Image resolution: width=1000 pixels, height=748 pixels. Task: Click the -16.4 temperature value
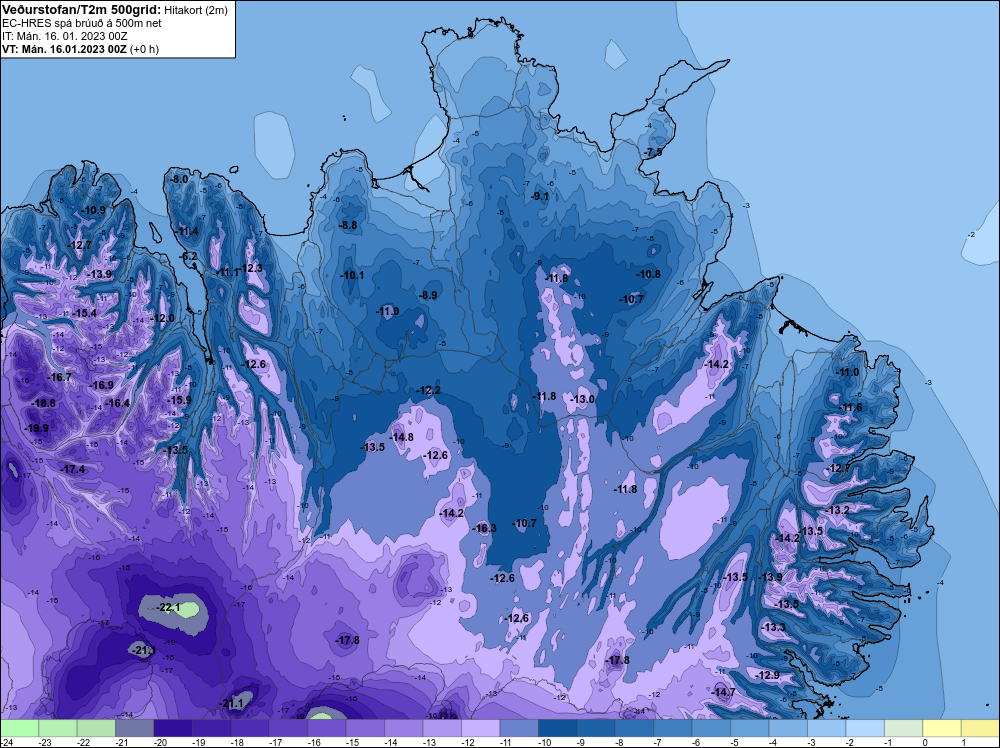pyautogui.click(x=117, y=403)
